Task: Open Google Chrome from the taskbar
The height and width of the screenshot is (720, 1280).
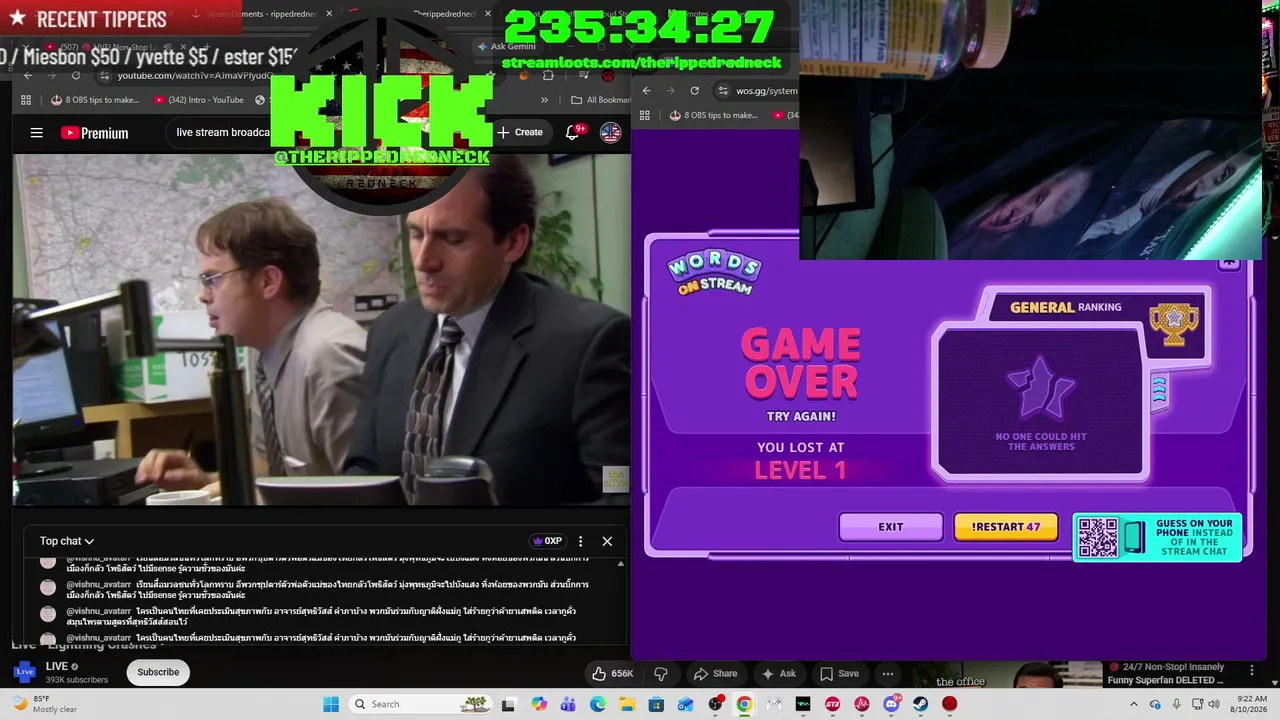Action: tap(744, 704)
